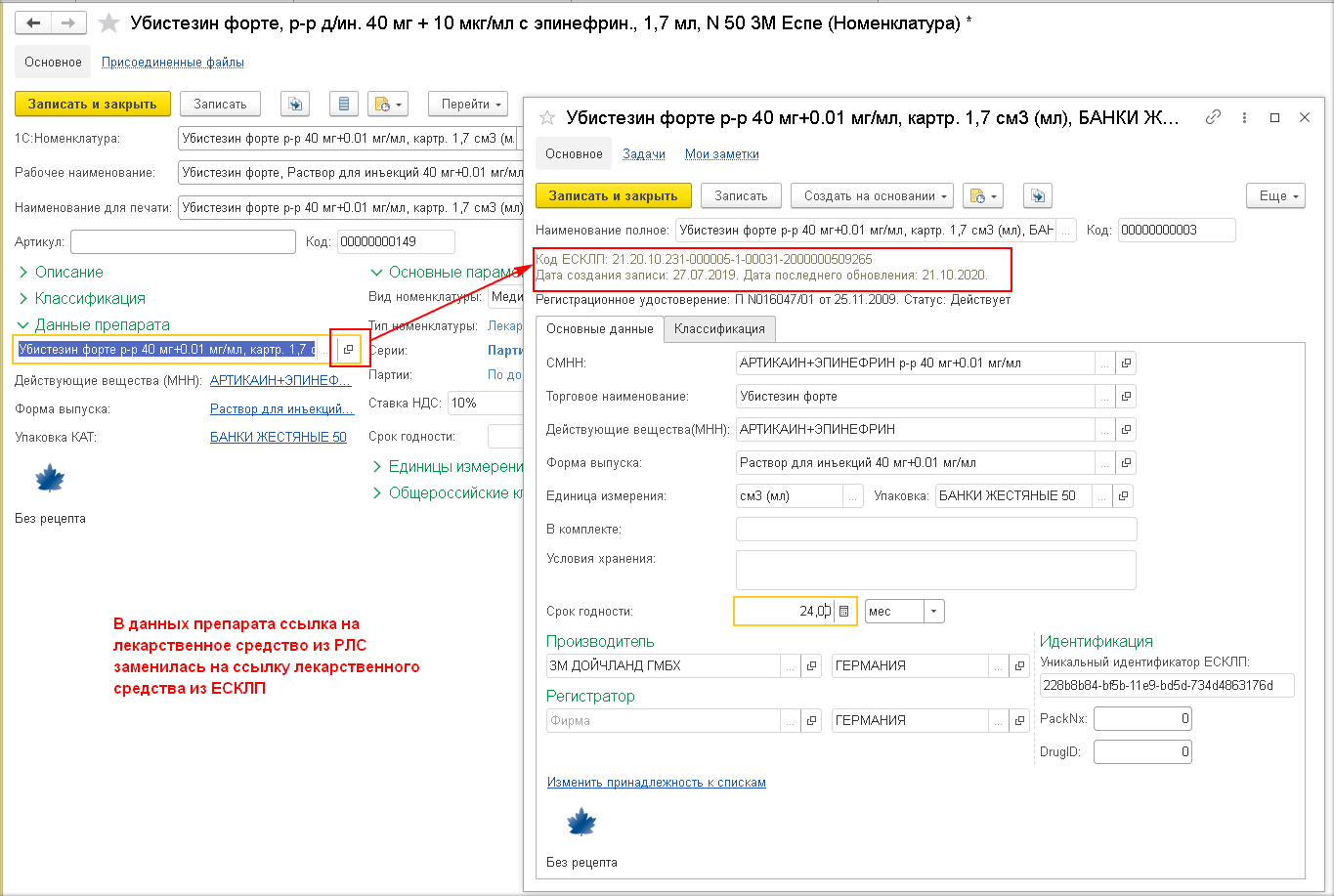Click the Артикул input field

183,241
